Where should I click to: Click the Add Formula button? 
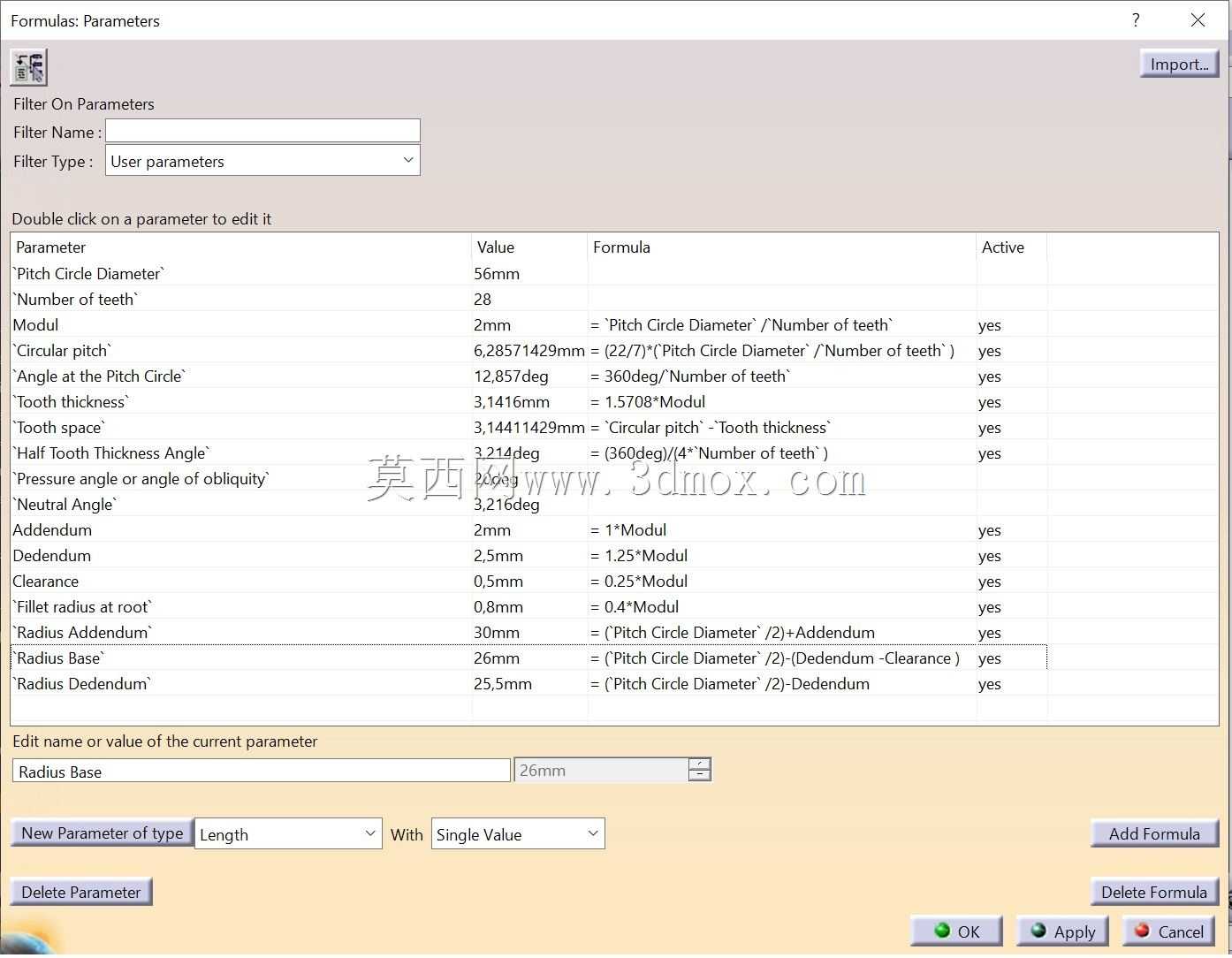point(1154,833)
